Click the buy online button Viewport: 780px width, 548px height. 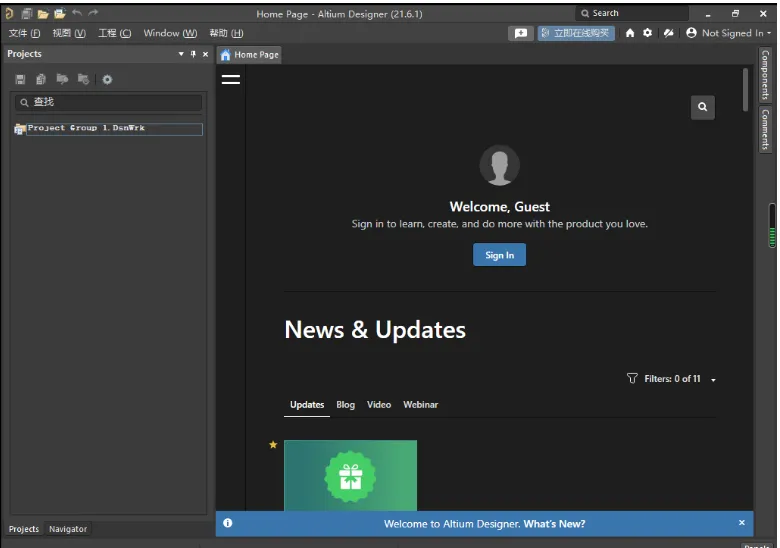(576, 33)
